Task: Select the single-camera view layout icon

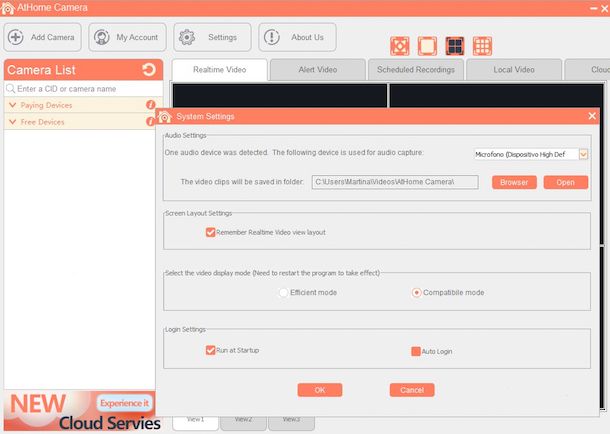Action: coord(427,46)
